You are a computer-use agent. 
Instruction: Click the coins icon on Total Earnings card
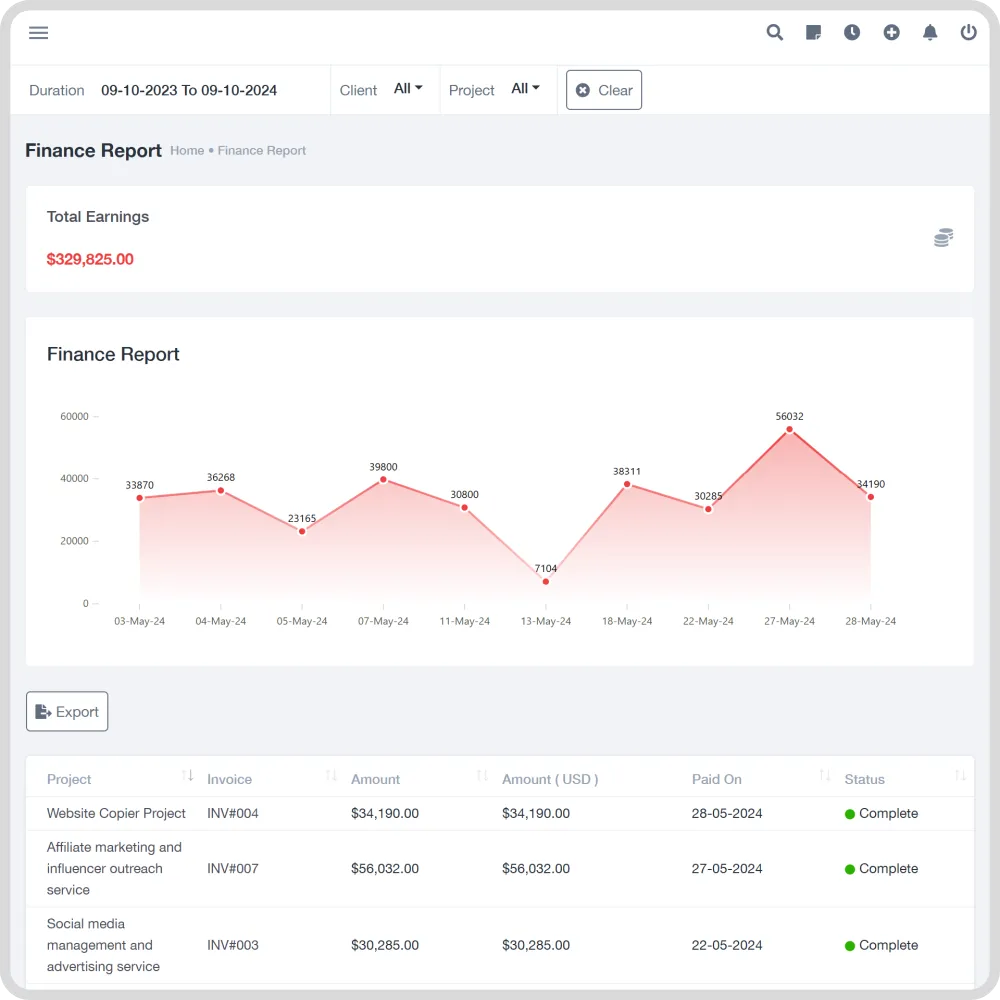coord(942,237)
